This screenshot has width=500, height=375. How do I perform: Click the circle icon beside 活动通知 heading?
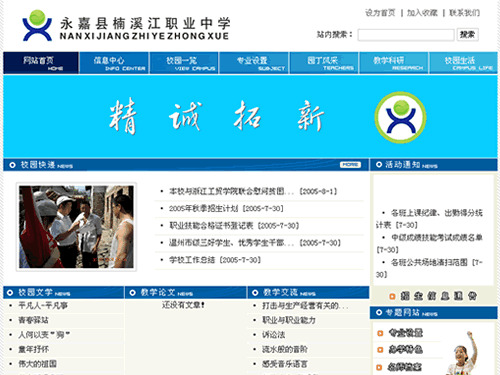pos(379,165)
